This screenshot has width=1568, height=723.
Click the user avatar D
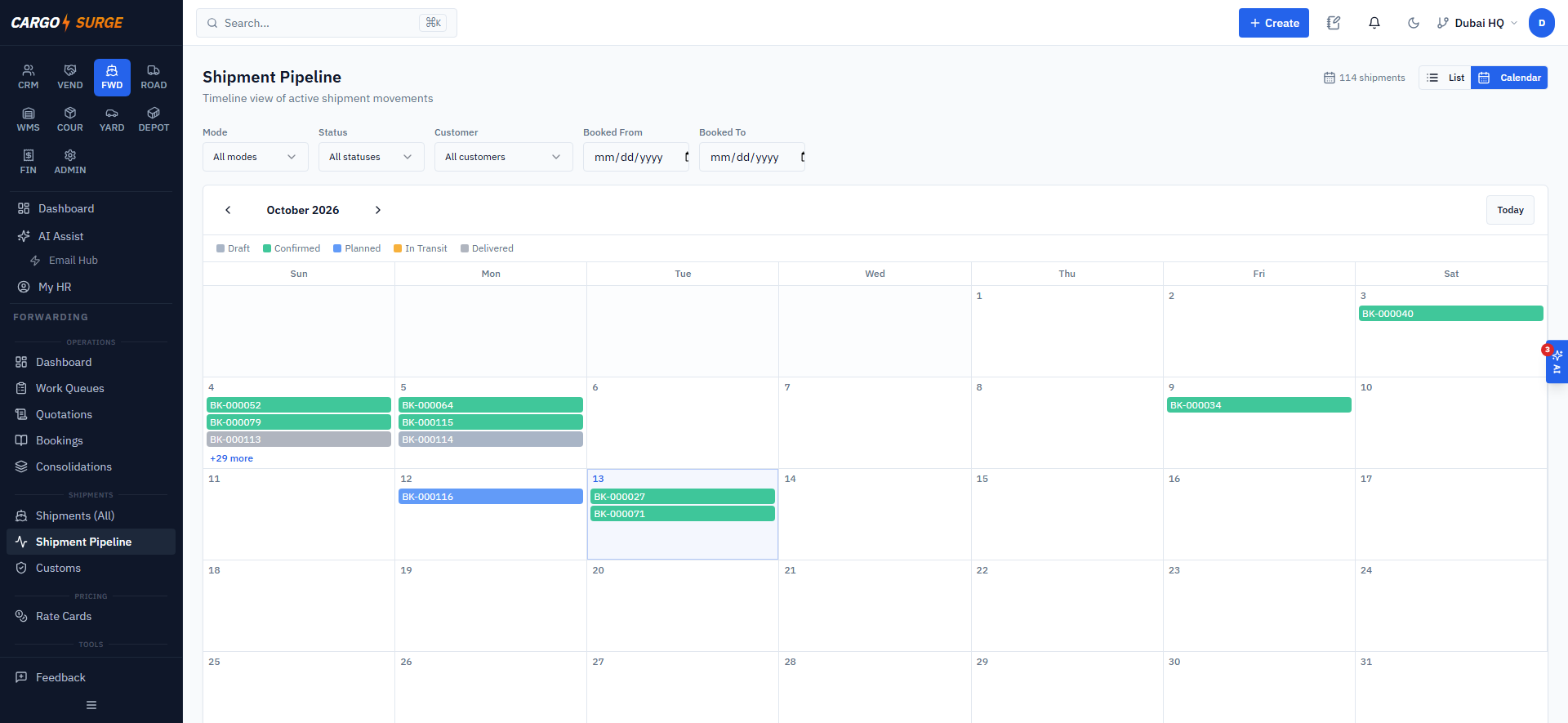pos(1542,23)
